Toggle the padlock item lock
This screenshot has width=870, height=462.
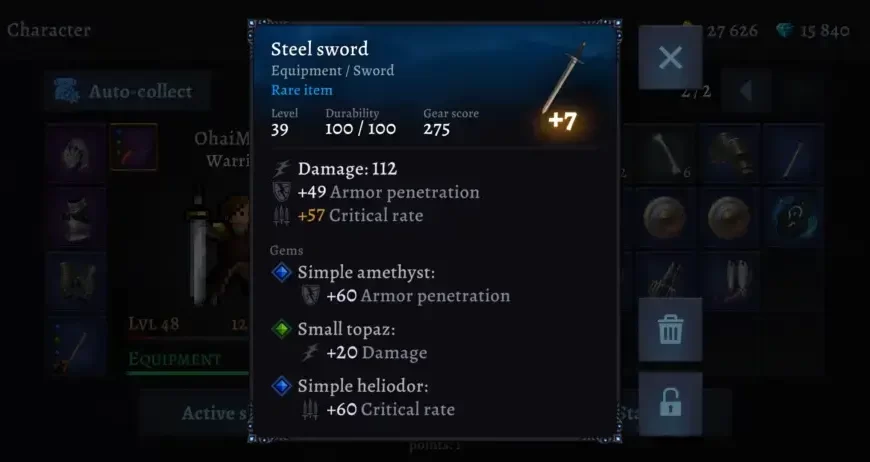click(670, 403)
